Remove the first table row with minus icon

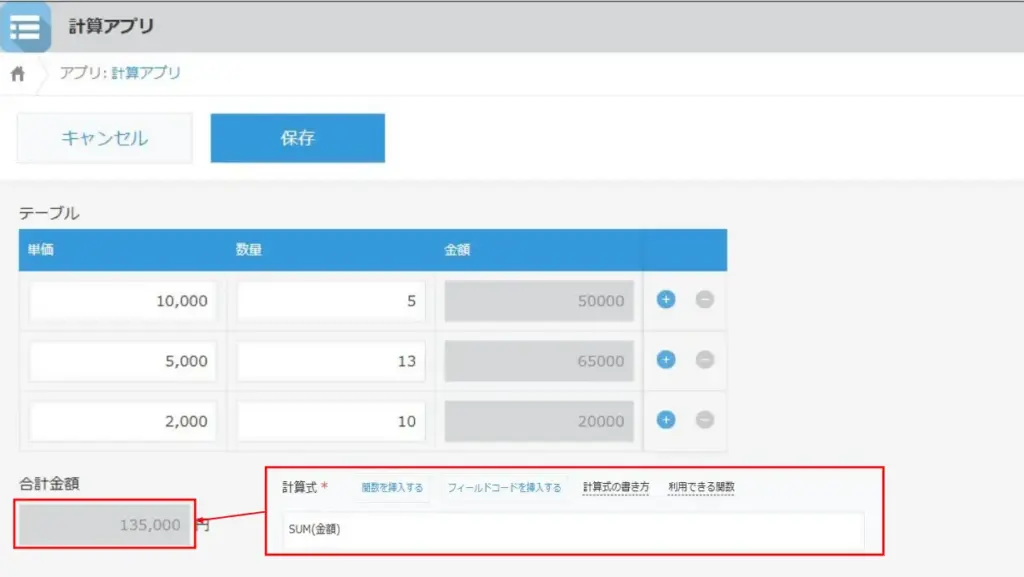(703, 299)
